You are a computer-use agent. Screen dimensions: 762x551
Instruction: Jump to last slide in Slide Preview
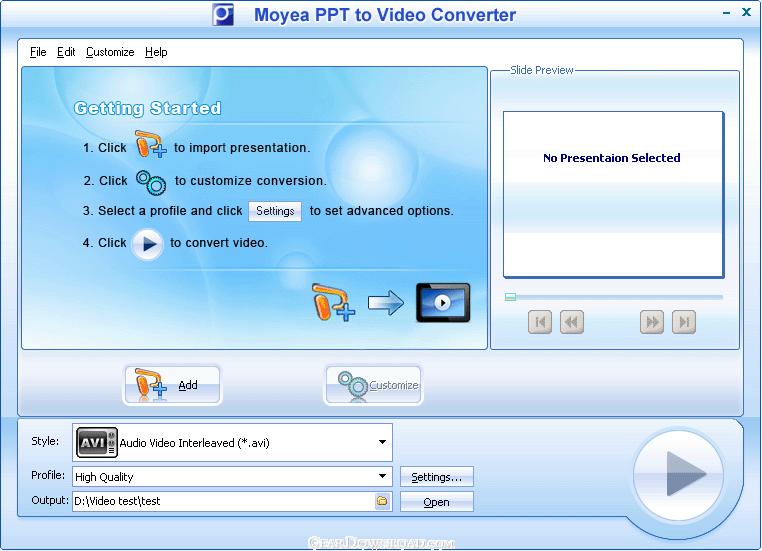[x=684, y=322]
